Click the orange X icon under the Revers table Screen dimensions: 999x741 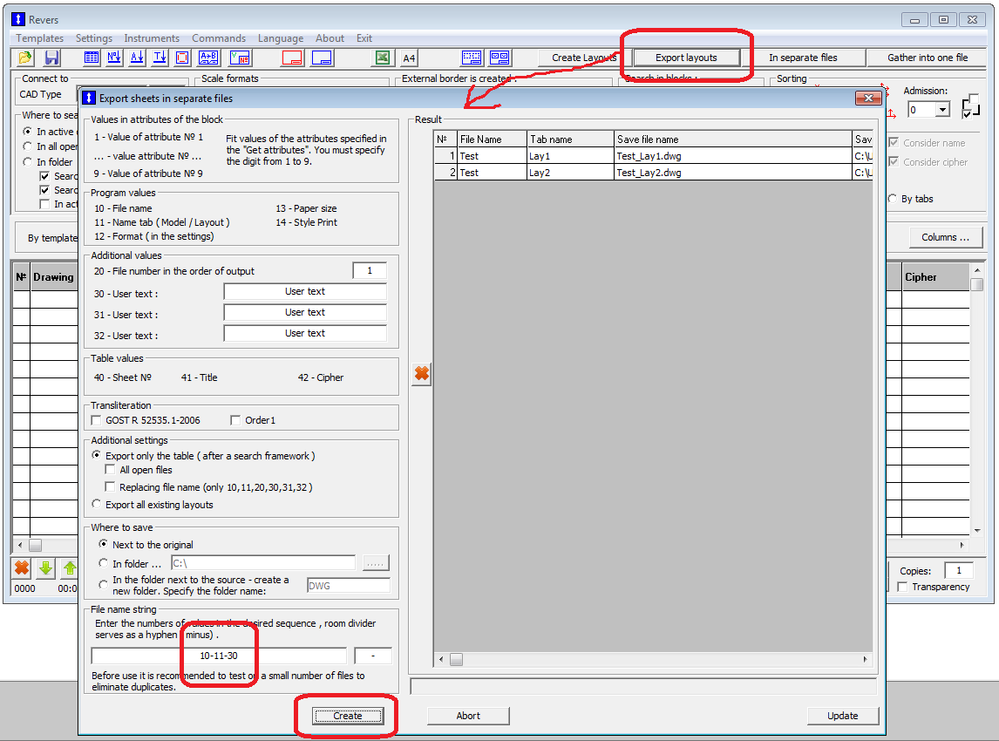pos(22,568)
